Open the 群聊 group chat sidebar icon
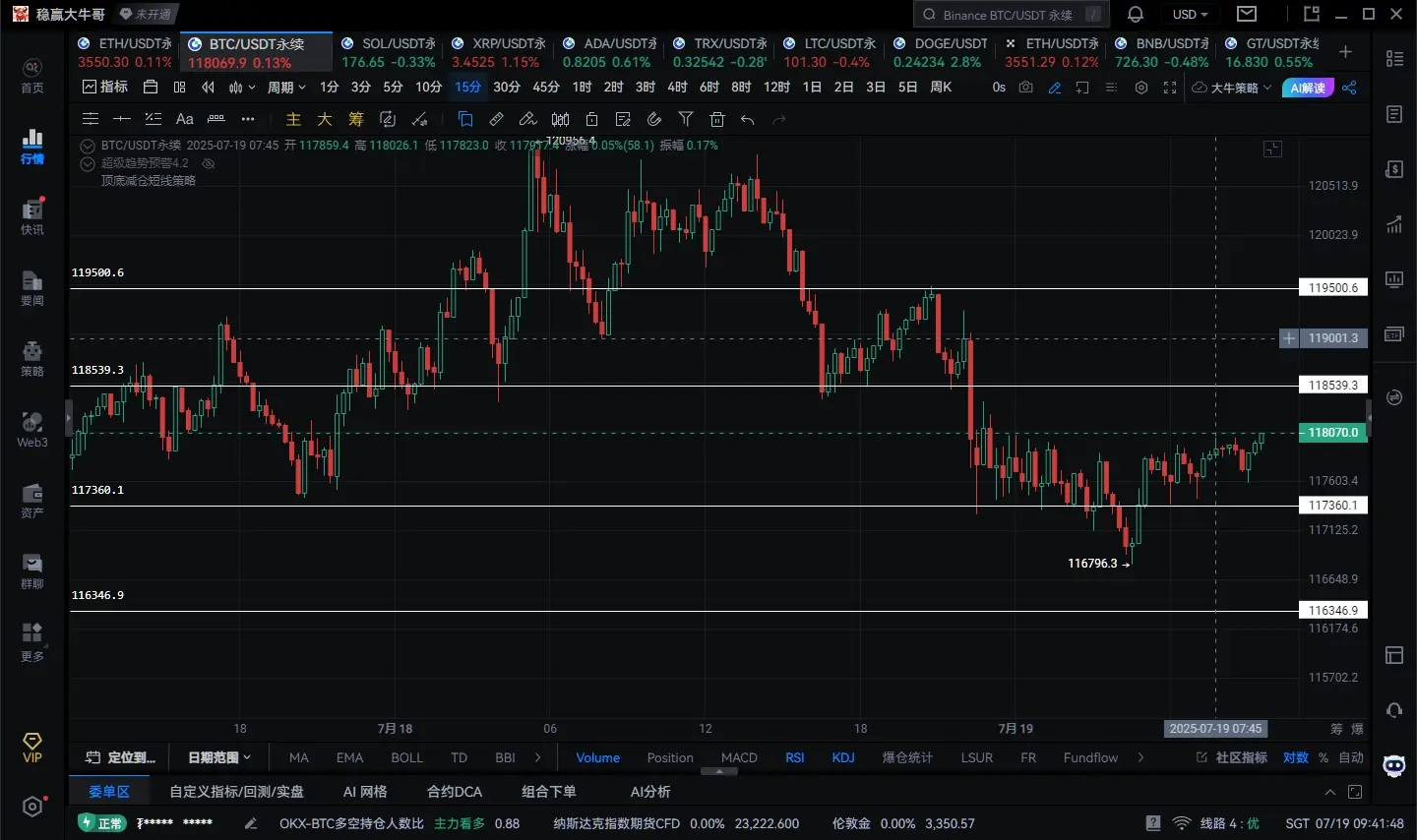The width and height of the screenshot is (1417, 840). (32, 570)
